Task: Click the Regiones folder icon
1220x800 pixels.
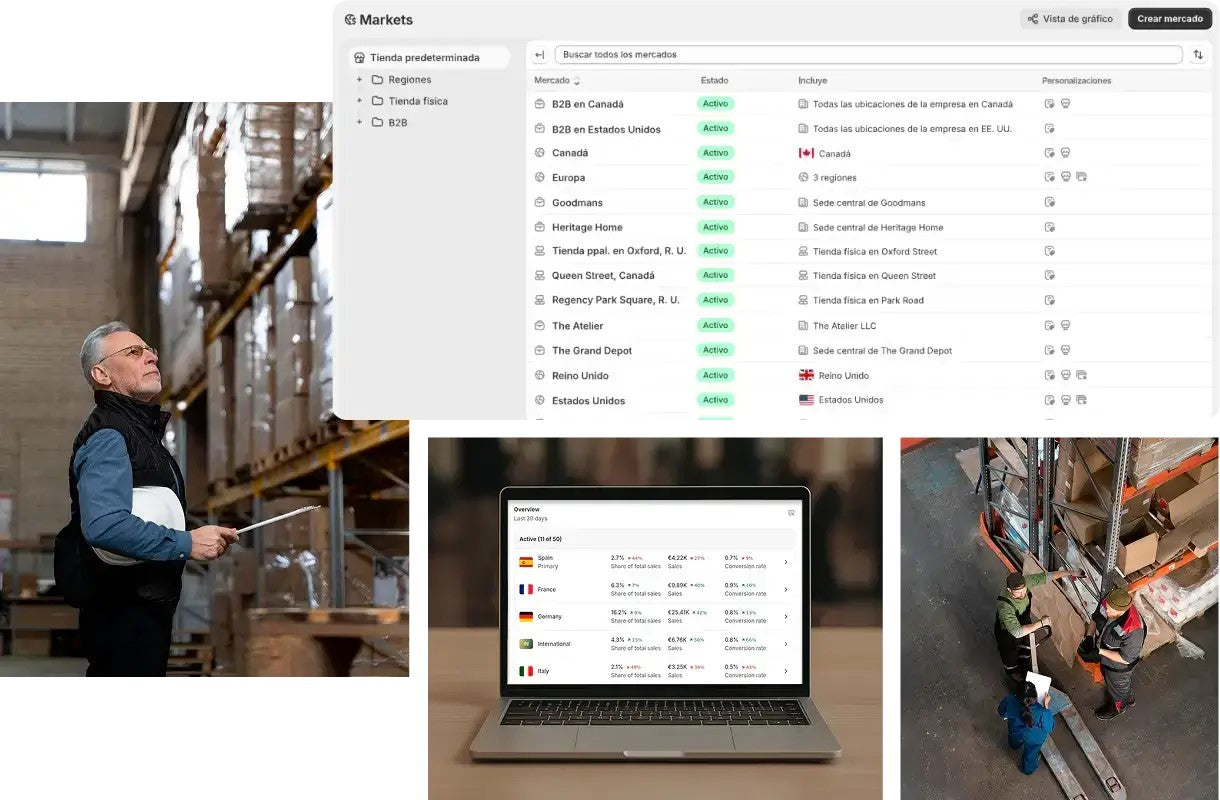Action: (x=377, y=80)
